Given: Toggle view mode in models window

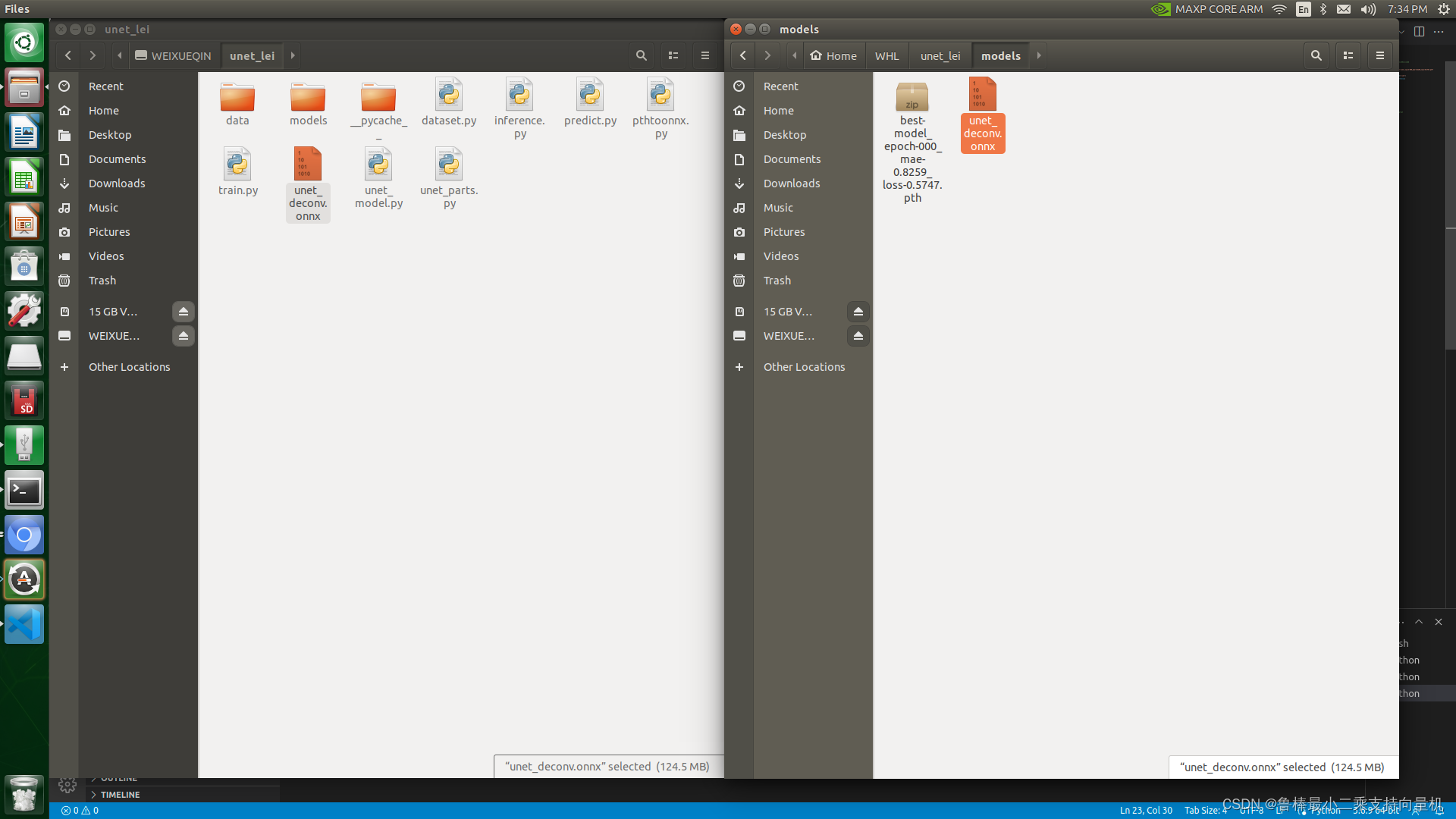Looking at the screenshot, I should [x=1348, y=55].
